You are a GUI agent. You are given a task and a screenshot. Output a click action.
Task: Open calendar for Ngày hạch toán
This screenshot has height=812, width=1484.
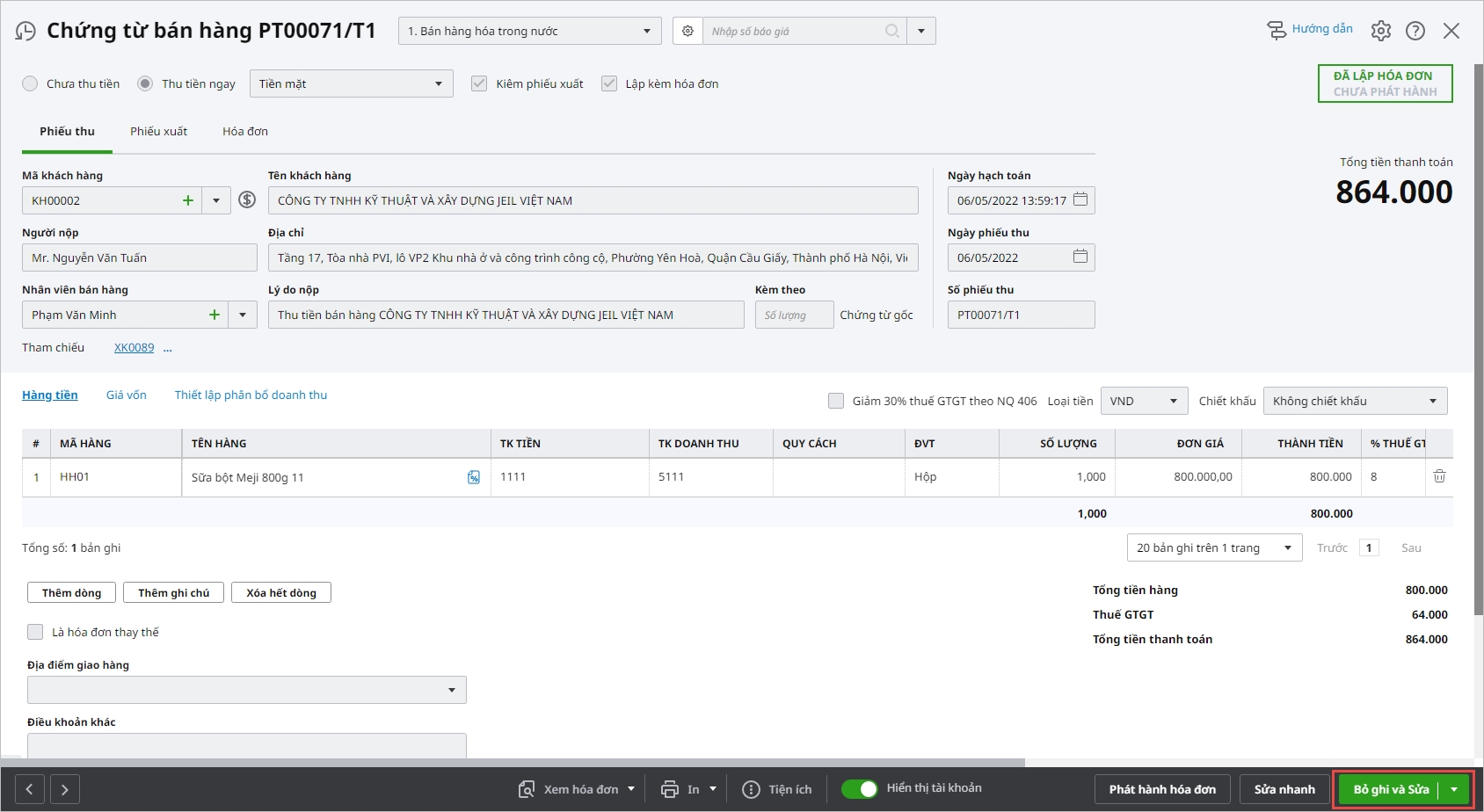[x=1080, y=199]
